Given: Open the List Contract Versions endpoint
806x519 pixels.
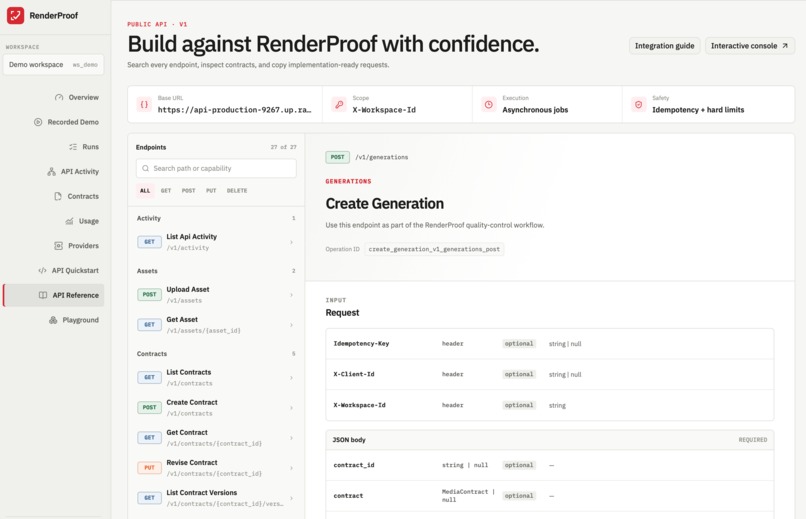Looking at the screenshot, I should [216, 498].
